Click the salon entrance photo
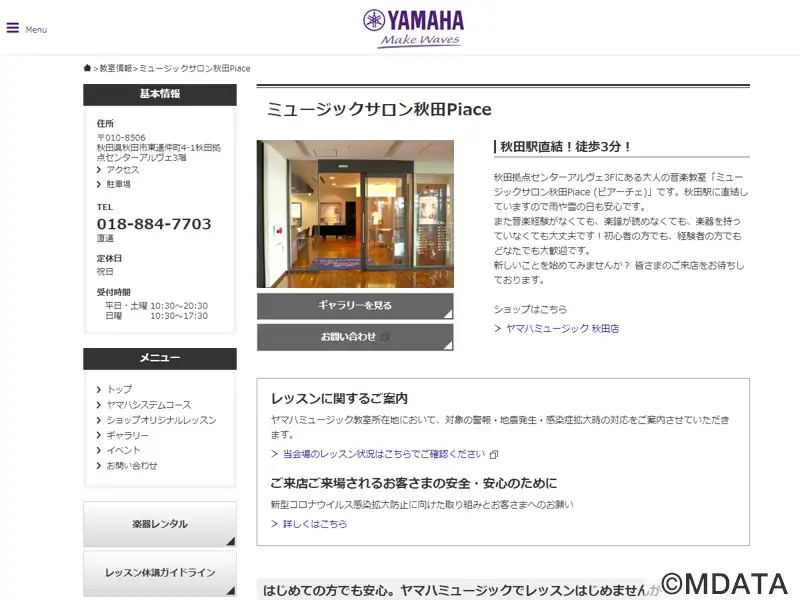 pyautogui.click(x=355, y=214)
